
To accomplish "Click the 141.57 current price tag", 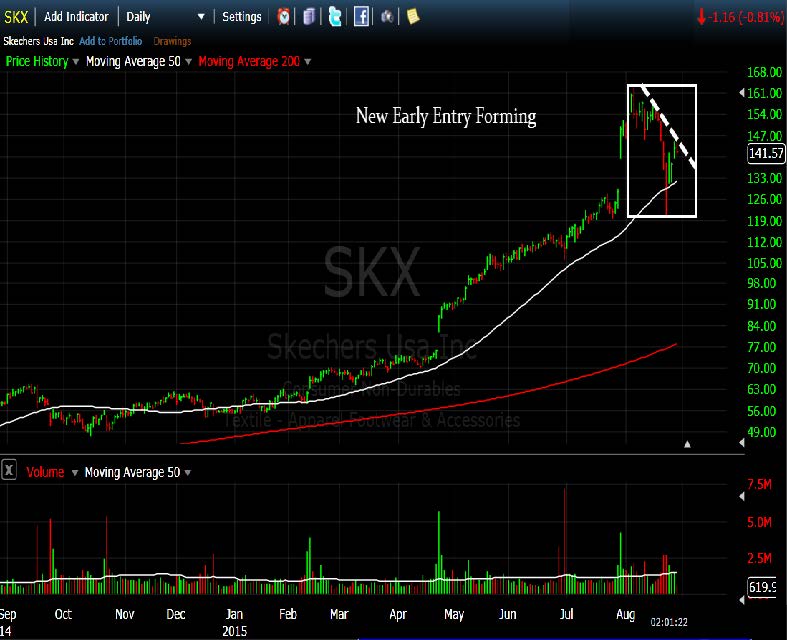I will point(765,153).
